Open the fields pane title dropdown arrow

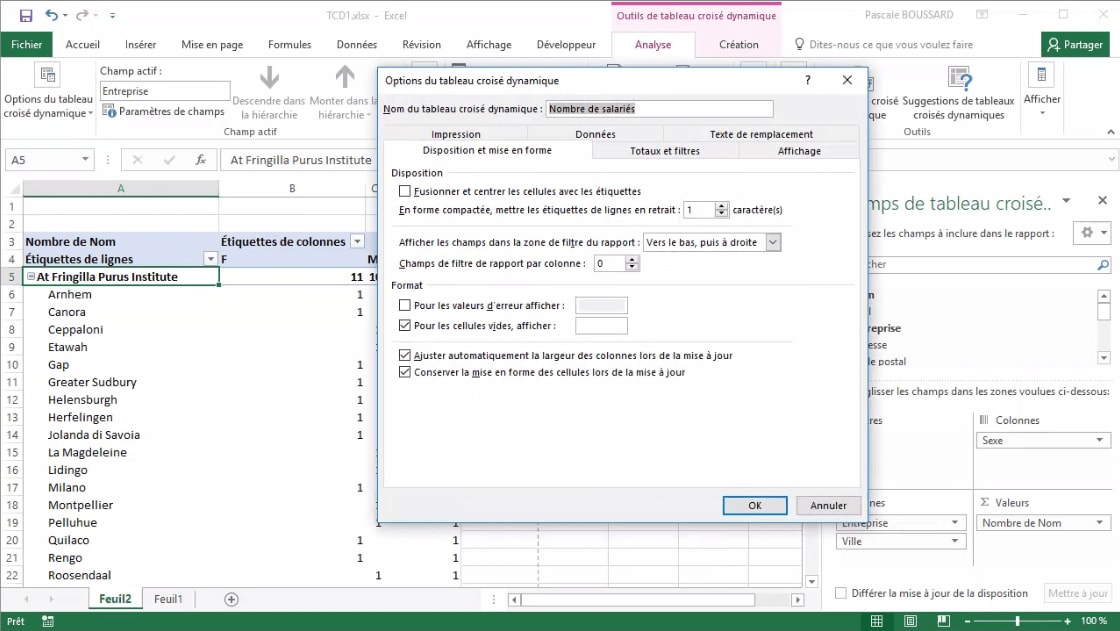[1066, 201]
